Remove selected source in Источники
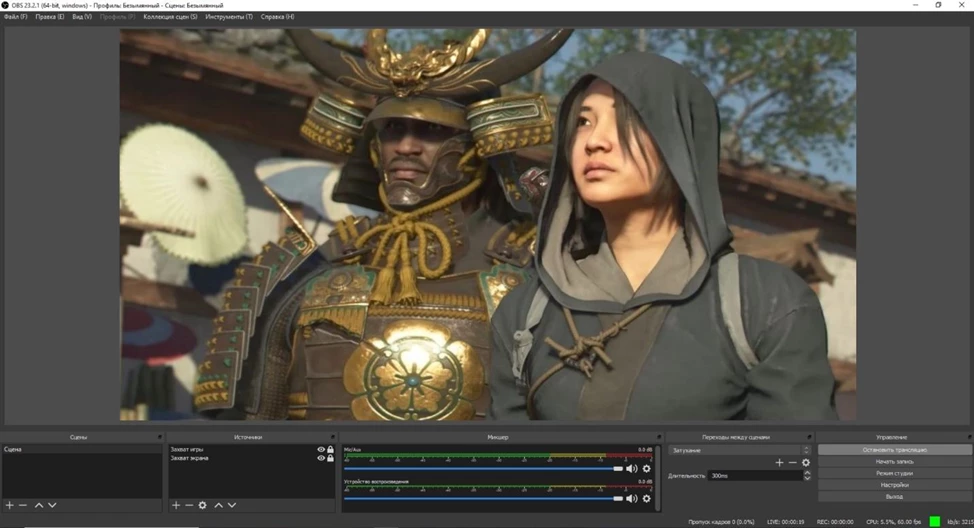The image size is (974, 528). pos(189,505)
